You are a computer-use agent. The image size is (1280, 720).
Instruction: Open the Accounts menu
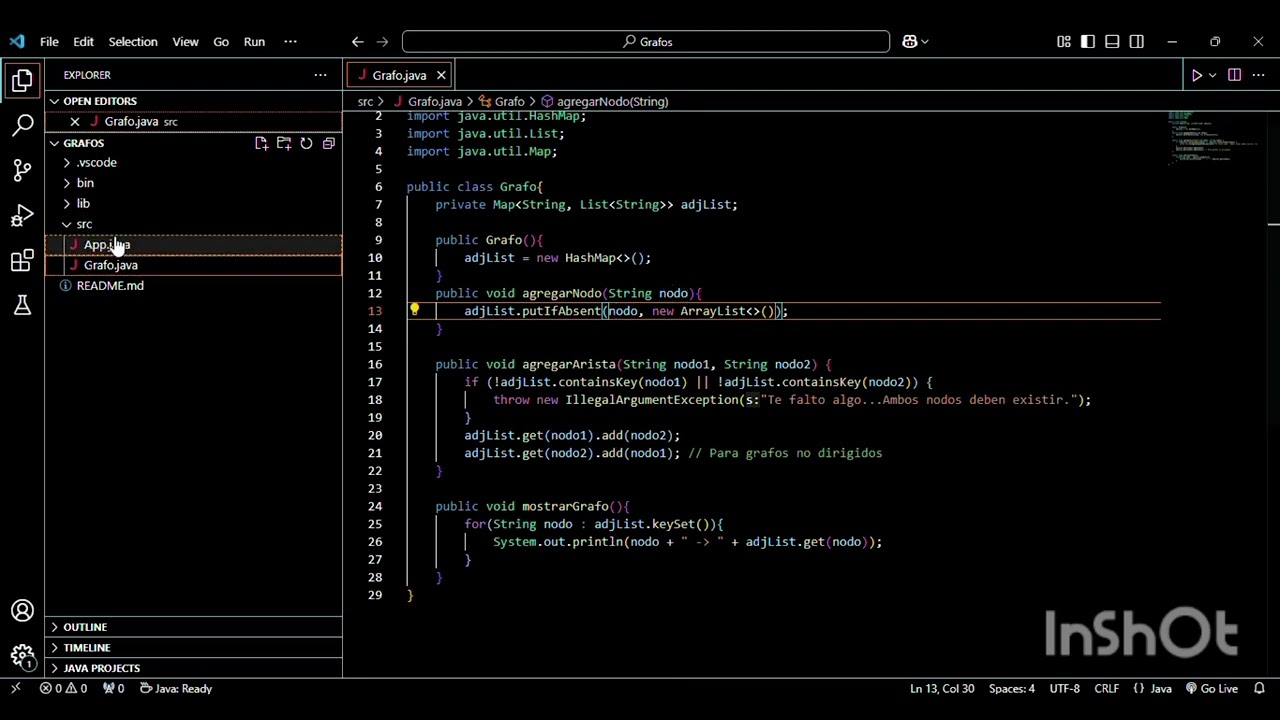coord(22,611)
